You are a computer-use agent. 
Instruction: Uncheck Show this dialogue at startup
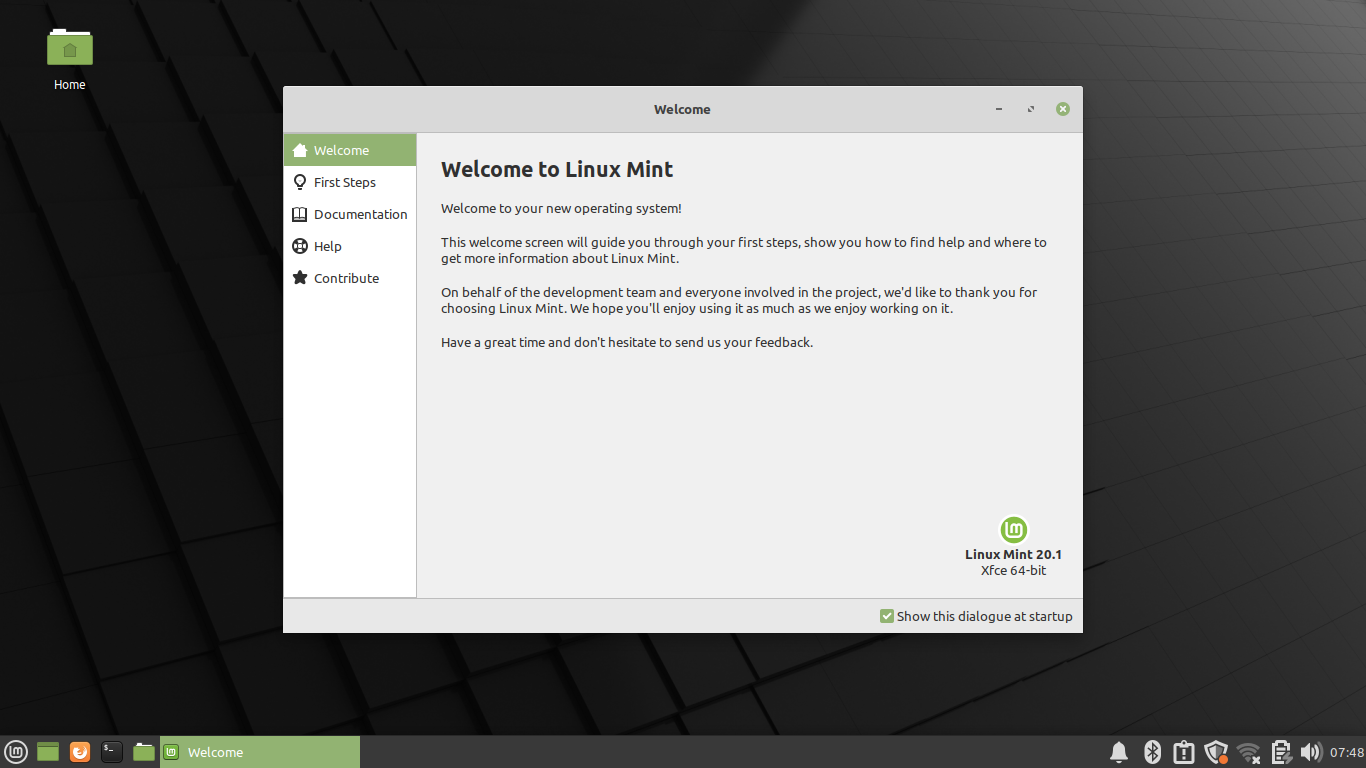point(886,616)
